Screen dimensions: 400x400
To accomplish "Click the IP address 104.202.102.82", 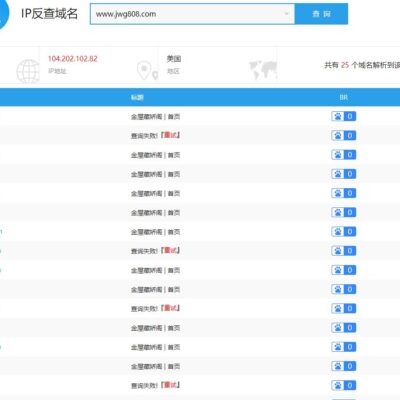I will 73,59.
